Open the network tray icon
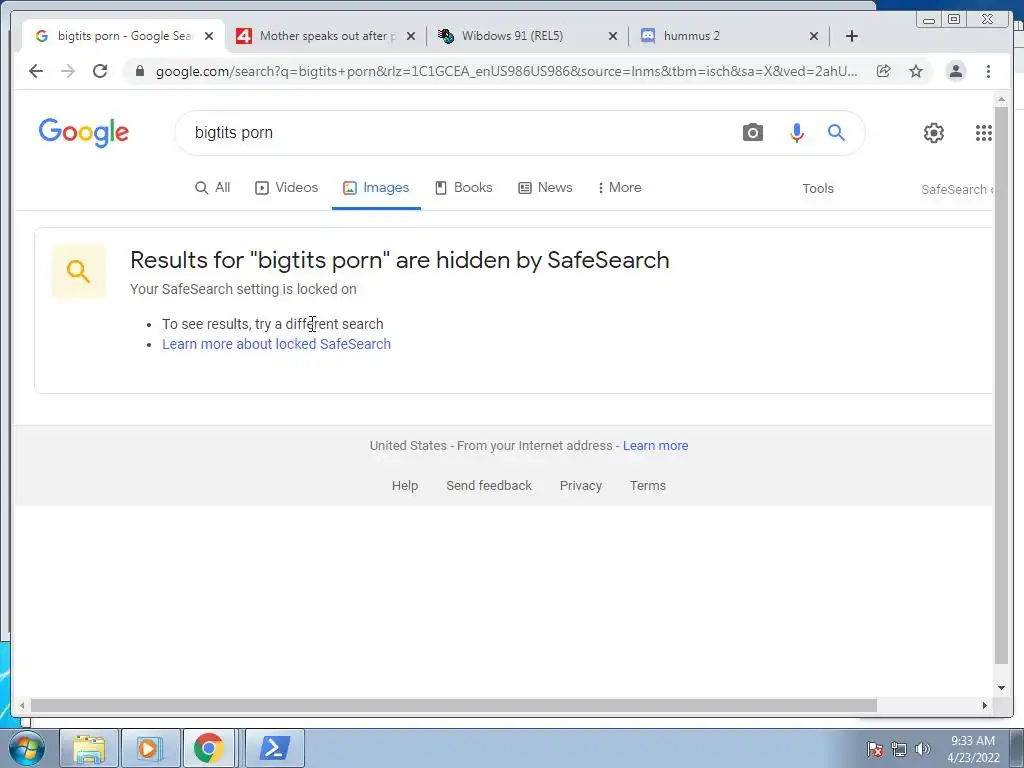 coord(899,749)
